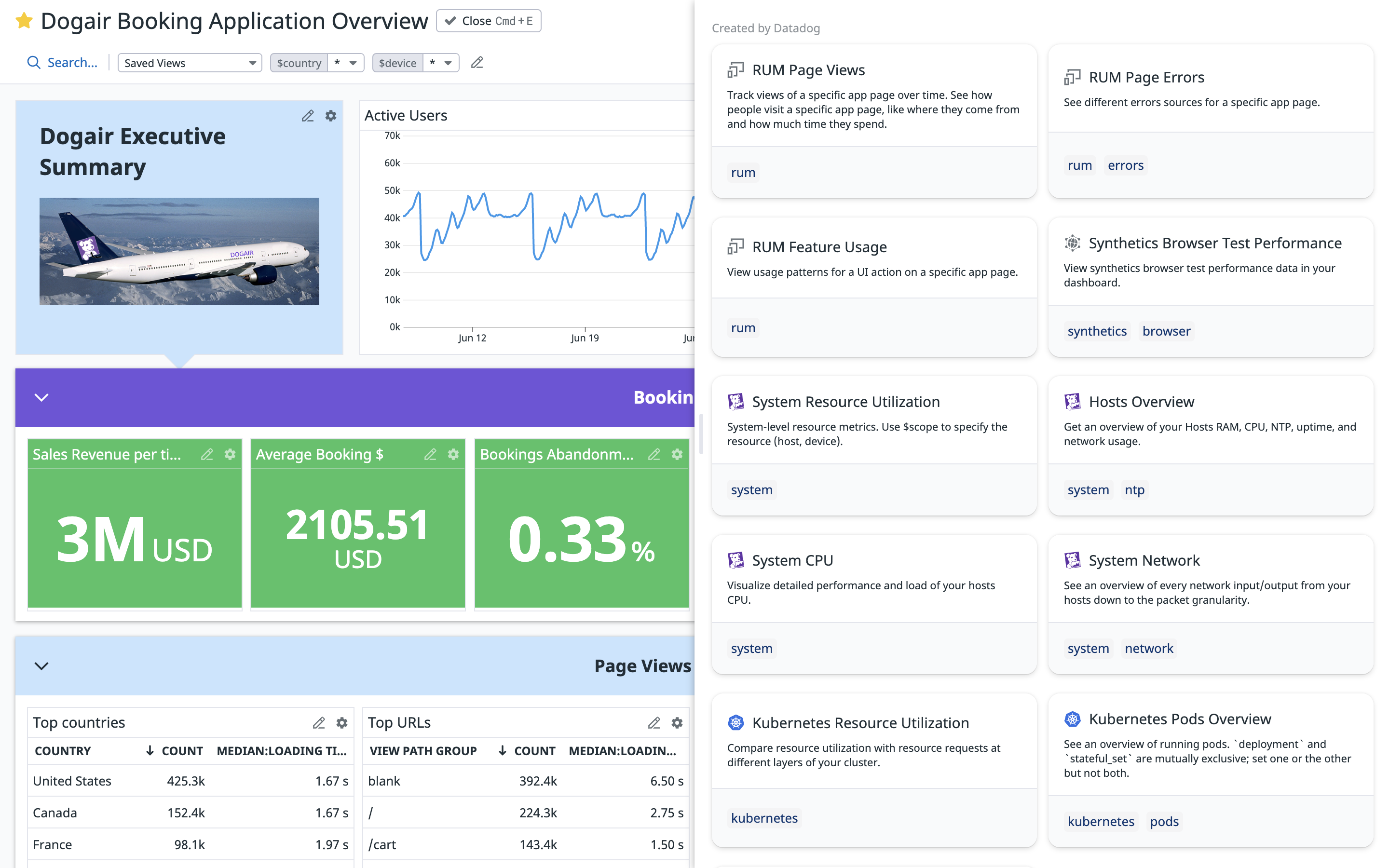Edit Top URLs table via pencil icon
The height and width of the screenshot is (868, 1389).
[654, 722]
